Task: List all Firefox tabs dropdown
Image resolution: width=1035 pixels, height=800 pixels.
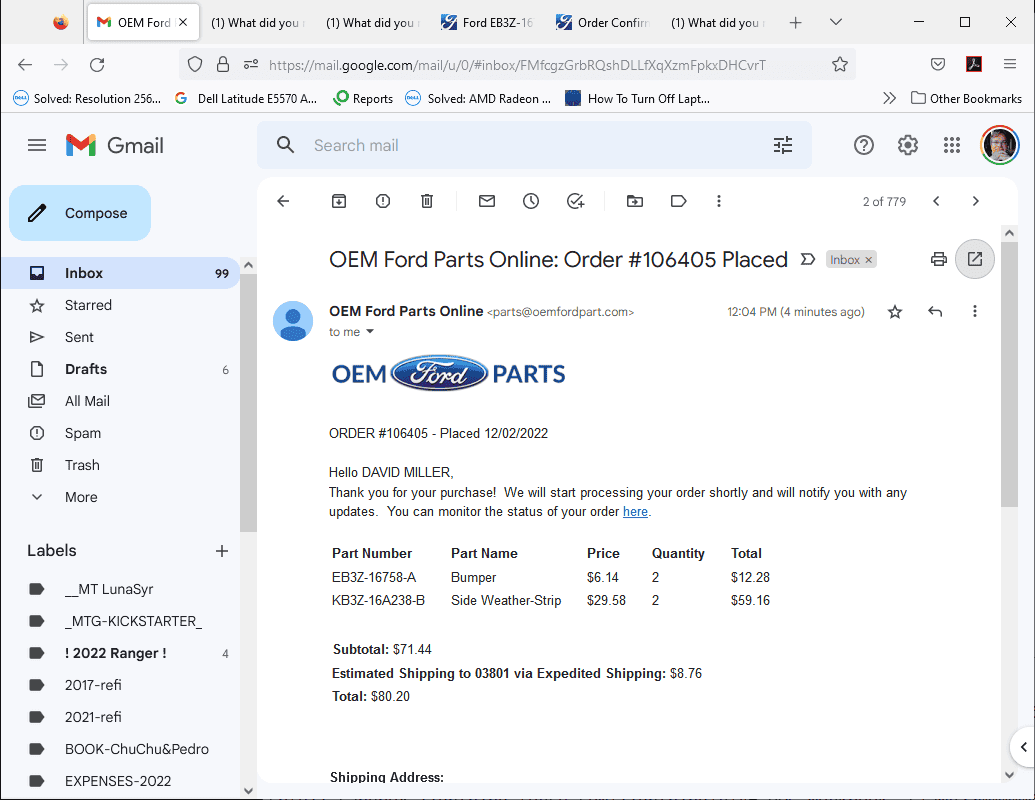Action: [x=836, y=22]
